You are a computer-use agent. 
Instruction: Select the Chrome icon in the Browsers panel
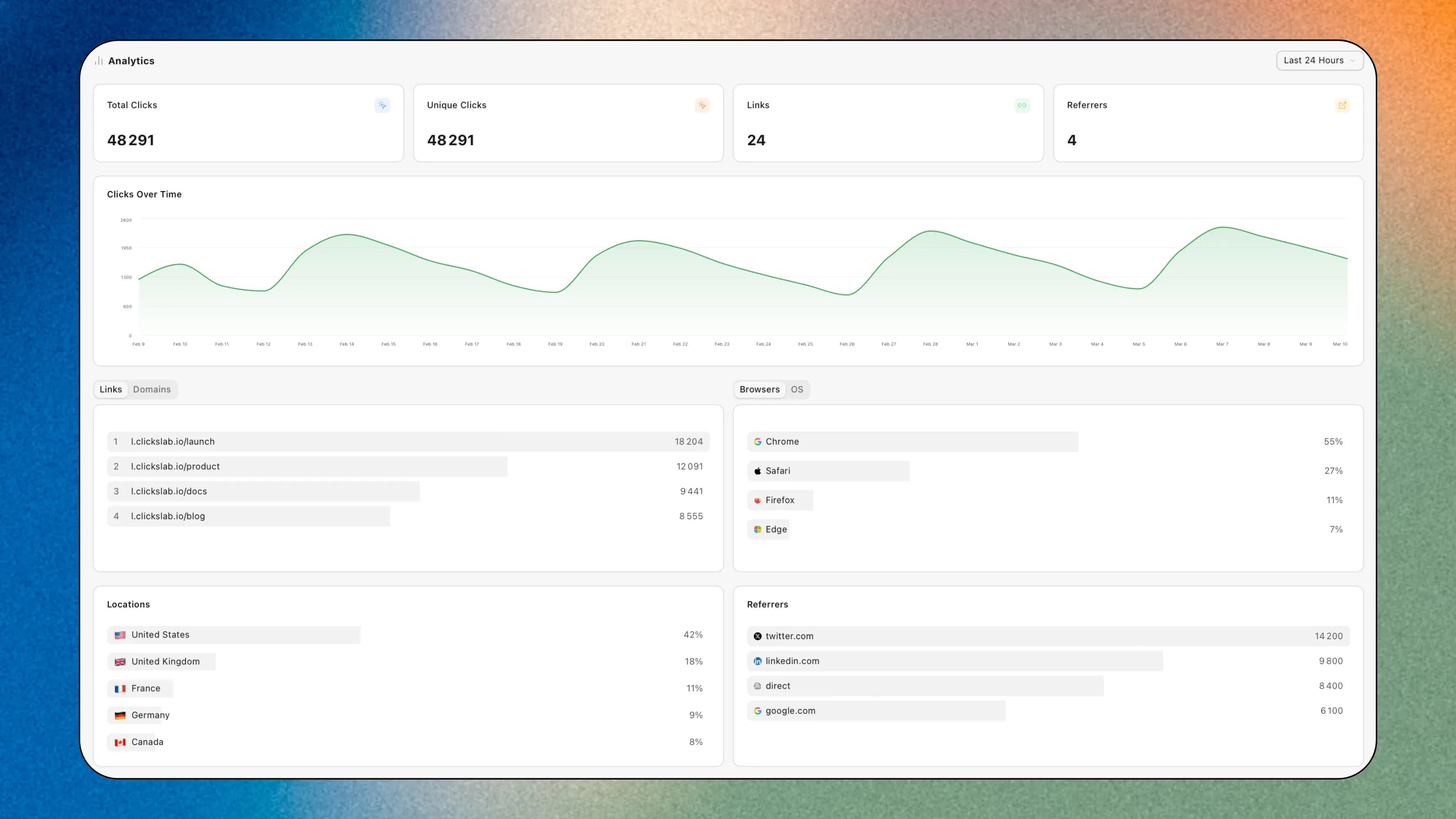757,442
